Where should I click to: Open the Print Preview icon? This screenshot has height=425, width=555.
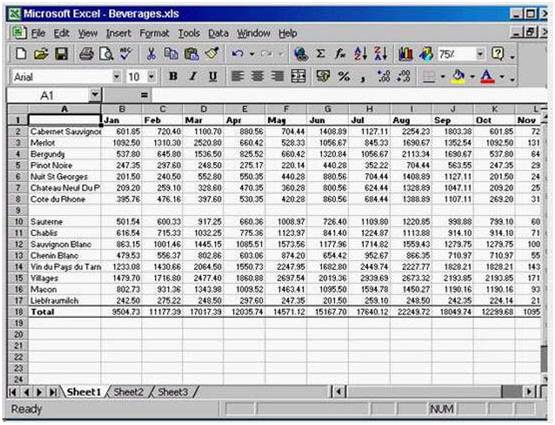pos(106,54)
